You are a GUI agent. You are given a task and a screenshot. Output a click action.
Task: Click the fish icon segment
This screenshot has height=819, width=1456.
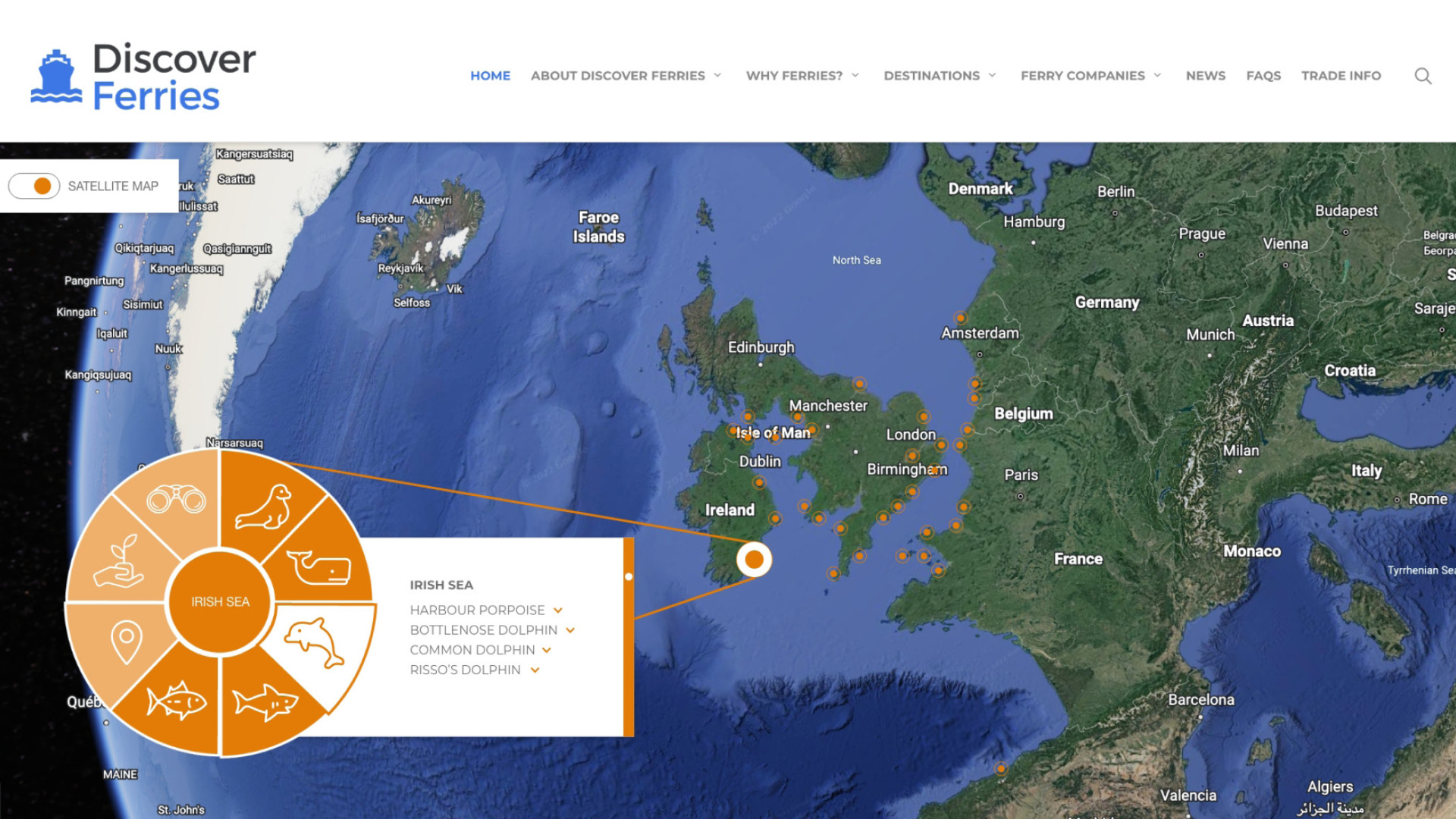click(x=177, y=700)
